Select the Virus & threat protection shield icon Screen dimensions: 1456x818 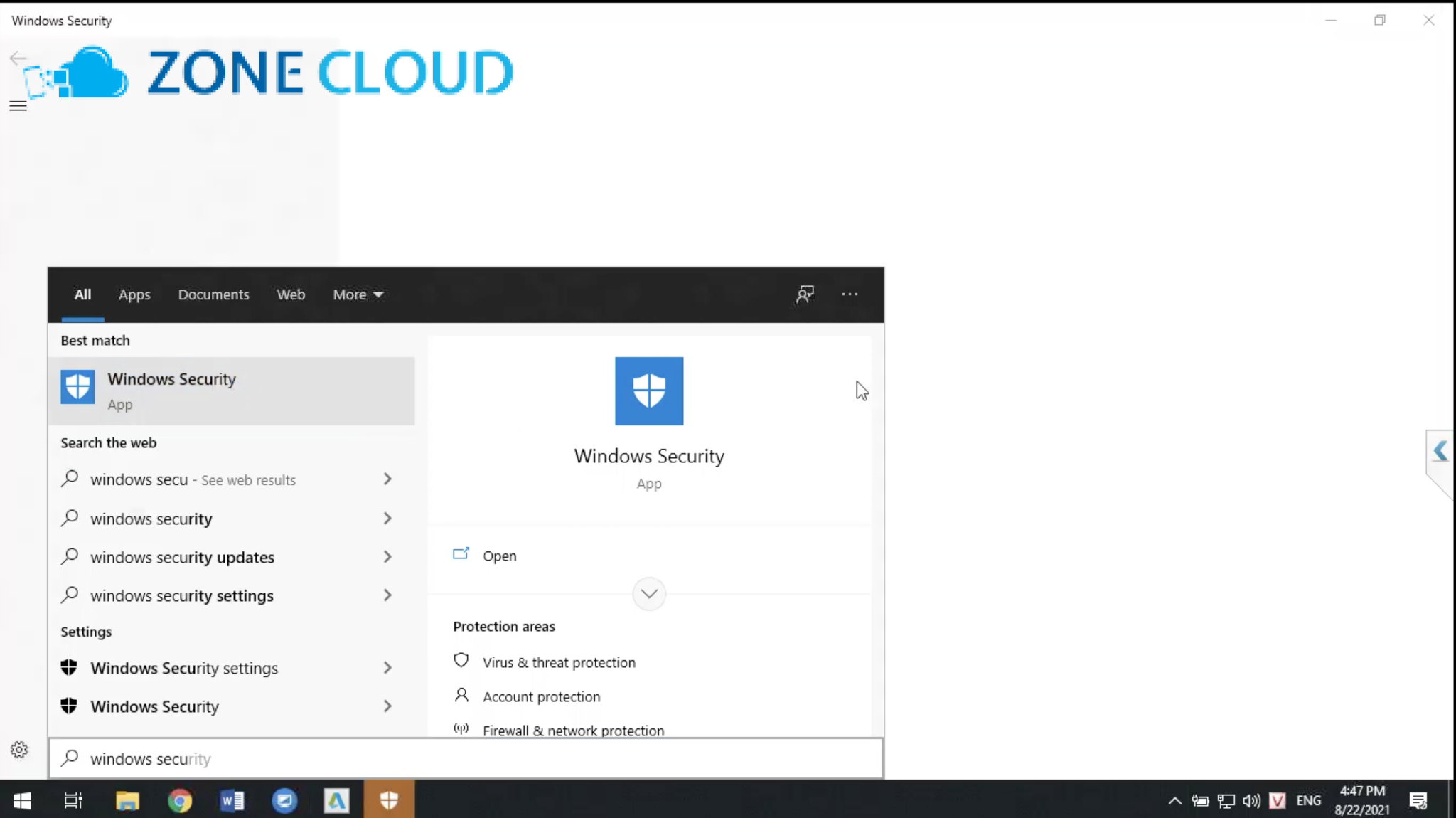[x=461, y=661]
